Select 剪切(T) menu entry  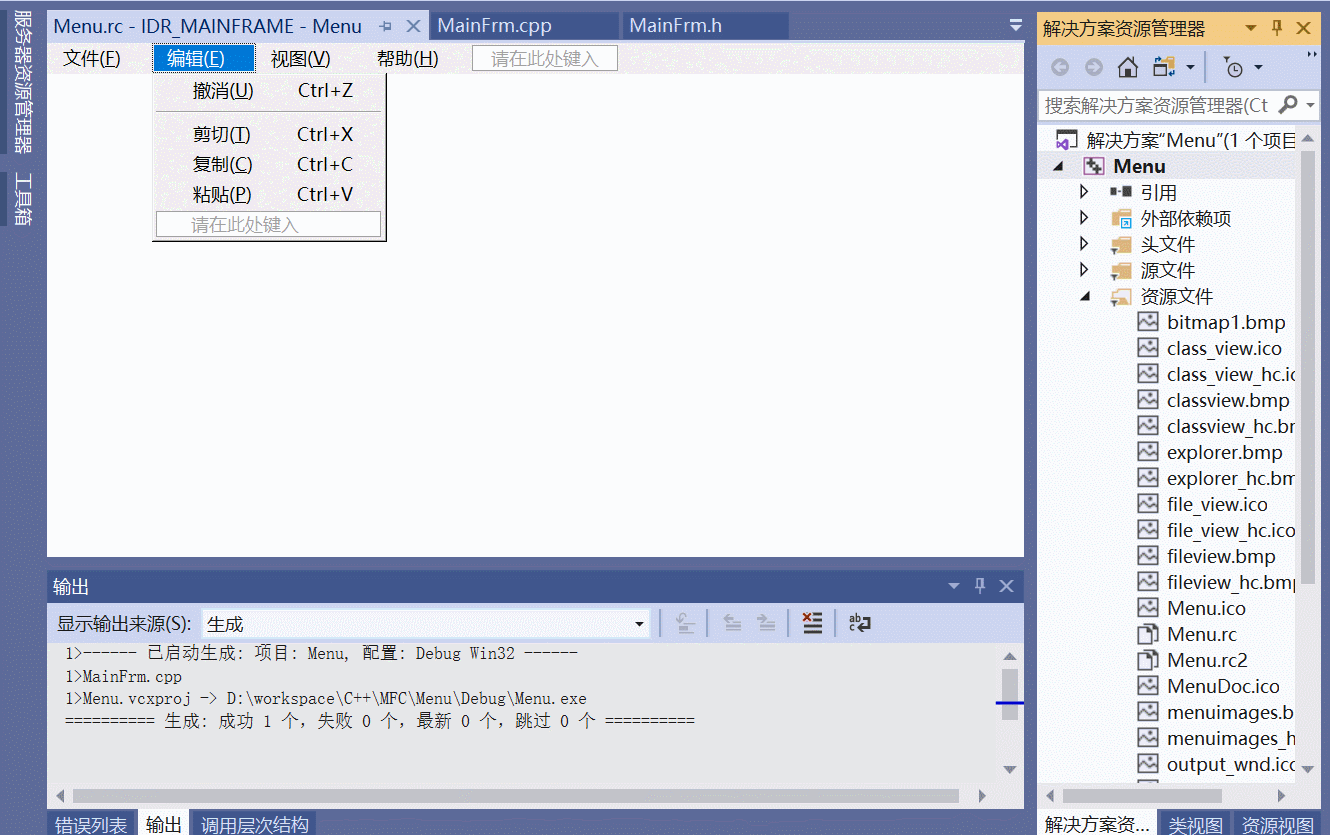269,134
